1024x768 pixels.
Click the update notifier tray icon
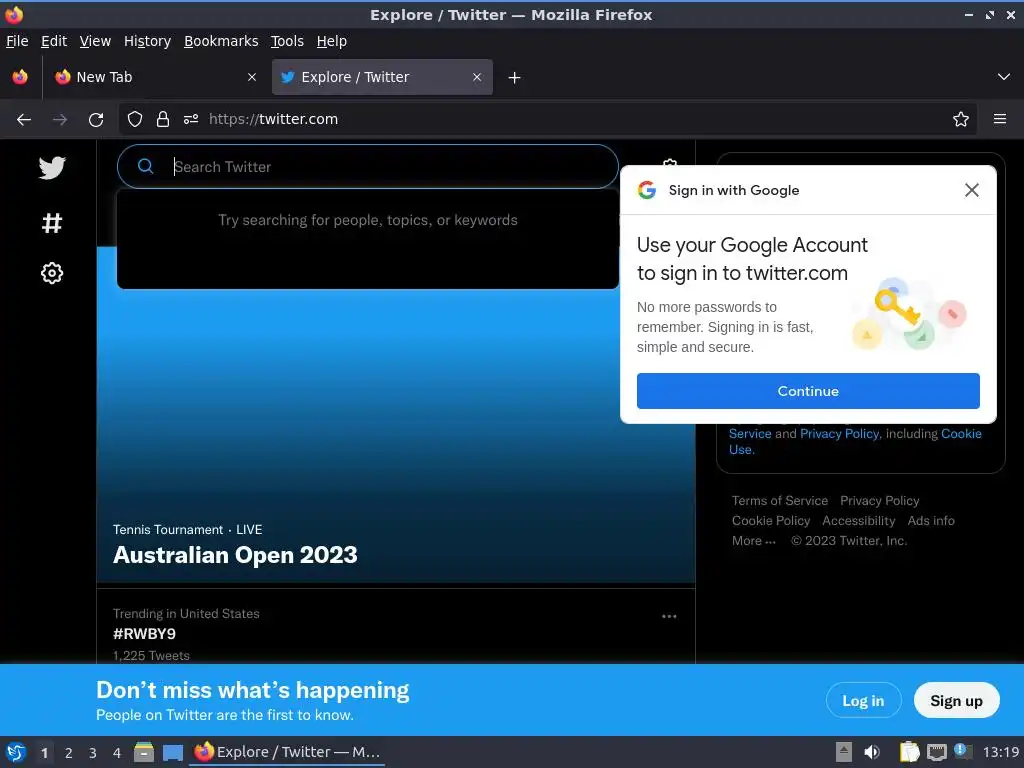tap(963, 751)
